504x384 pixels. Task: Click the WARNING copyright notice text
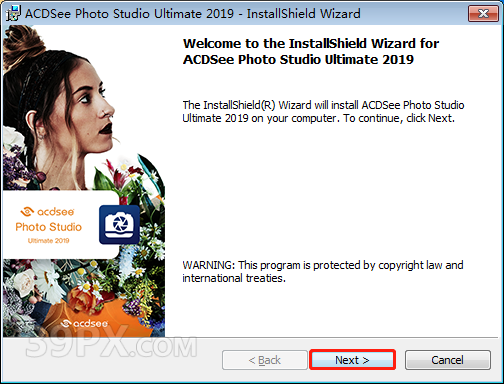pos(323,271)
